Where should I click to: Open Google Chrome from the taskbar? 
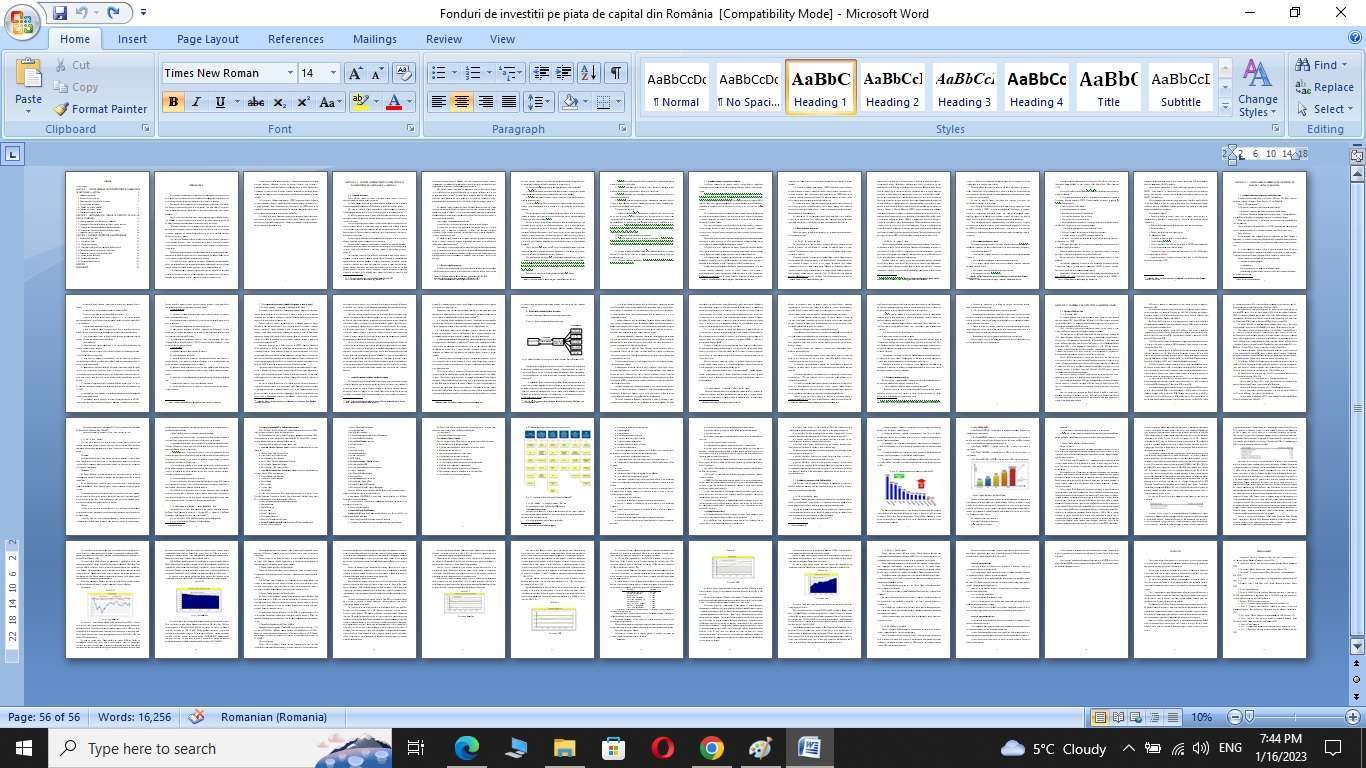tap(711, 748)
